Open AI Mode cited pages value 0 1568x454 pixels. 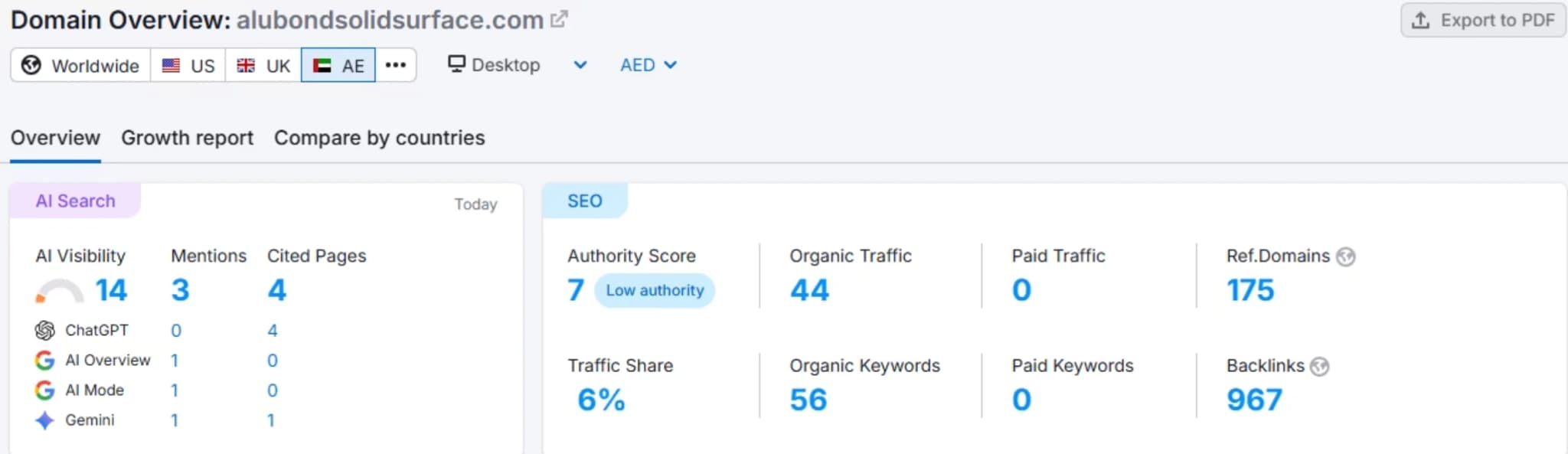click(x=273, y=390)
